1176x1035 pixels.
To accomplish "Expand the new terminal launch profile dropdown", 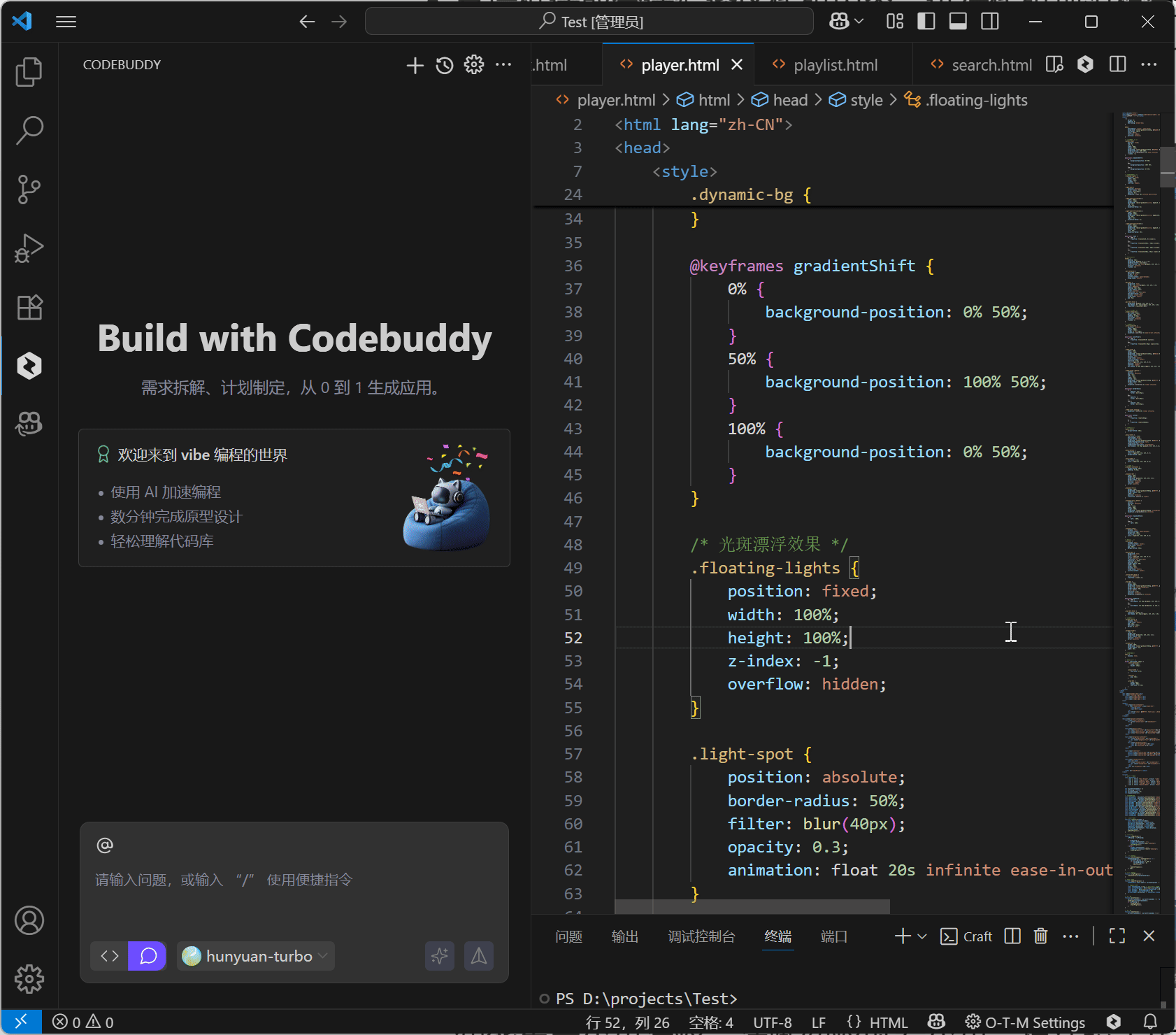I will coord(922,936).
